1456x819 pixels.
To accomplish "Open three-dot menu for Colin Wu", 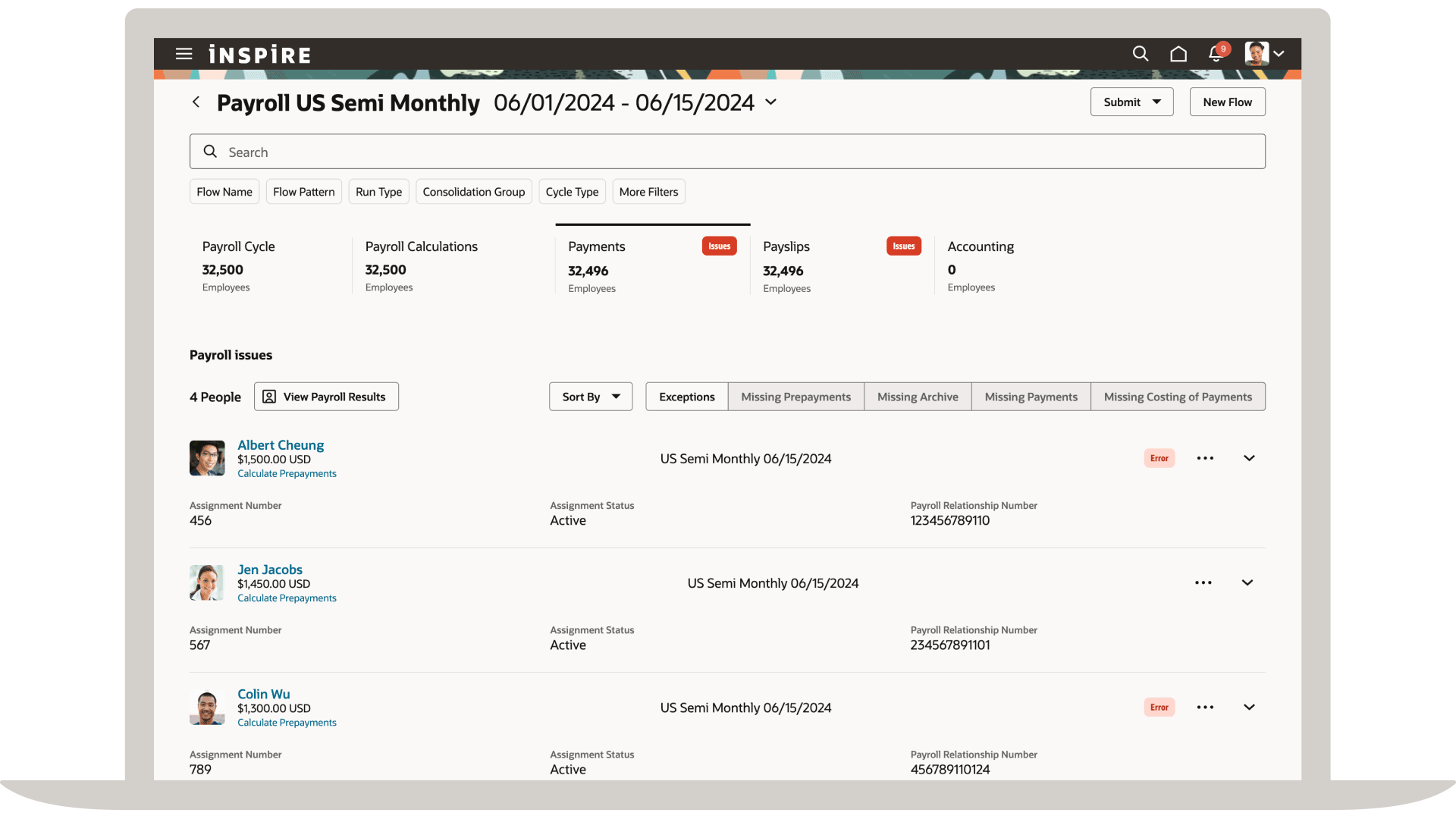I will point(1205,708).
